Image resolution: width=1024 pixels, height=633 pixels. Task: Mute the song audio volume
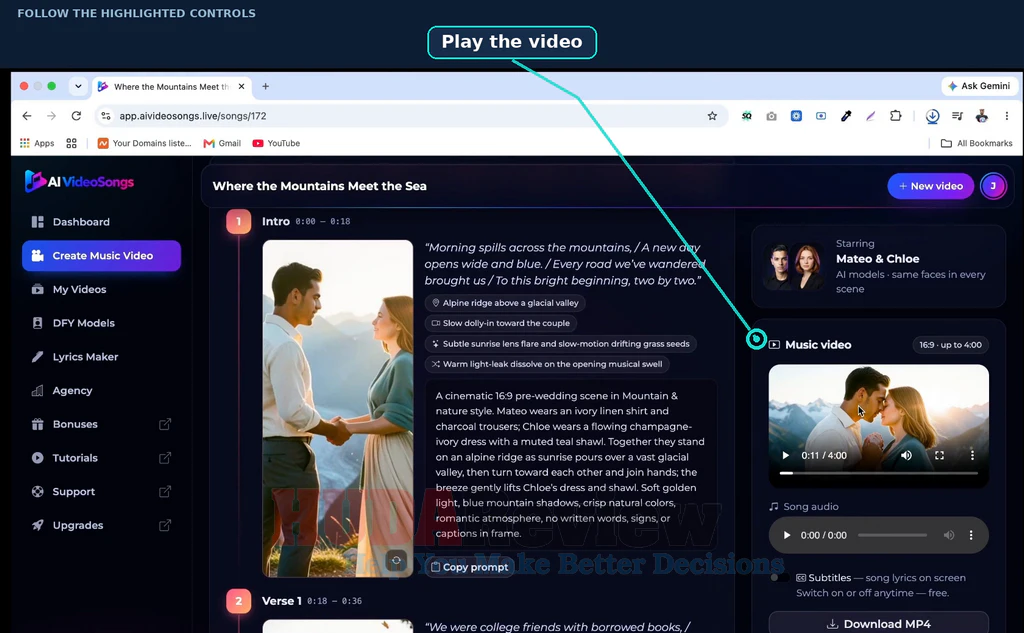pyautogui.click(x=949, y=535)
